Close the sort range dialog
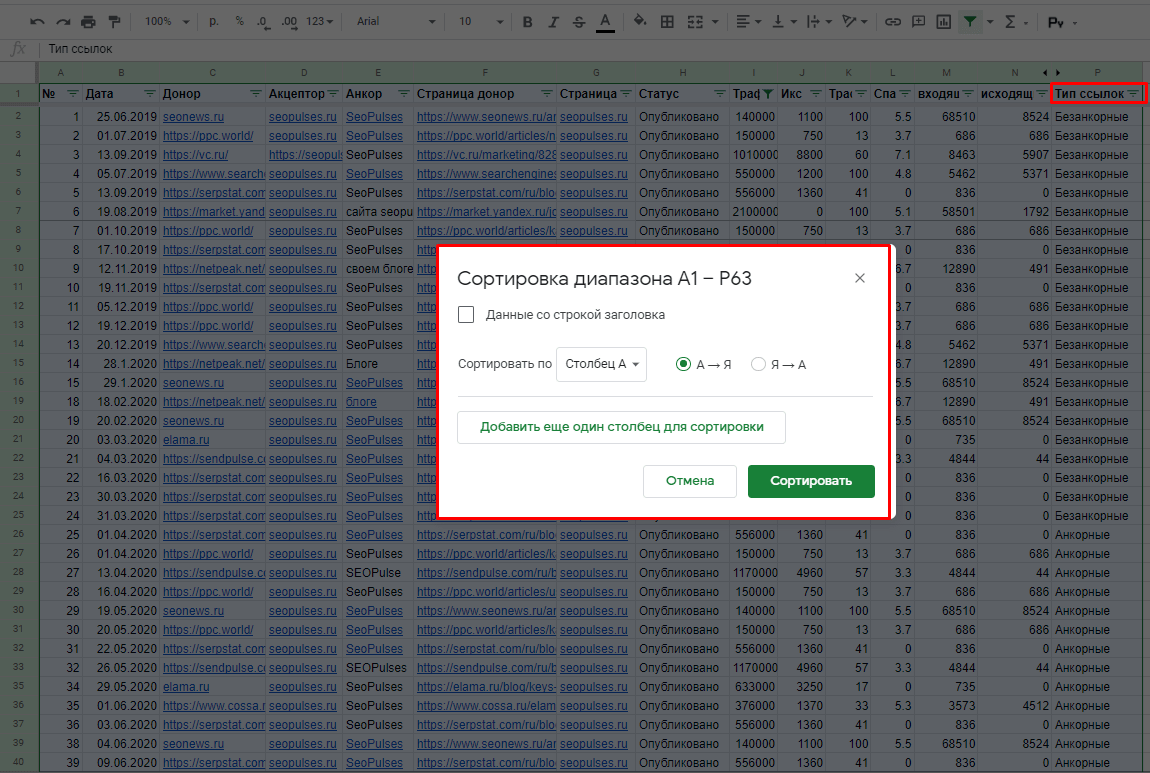The width and height of the screenshot is (1150, 773). tap(860, 278)
